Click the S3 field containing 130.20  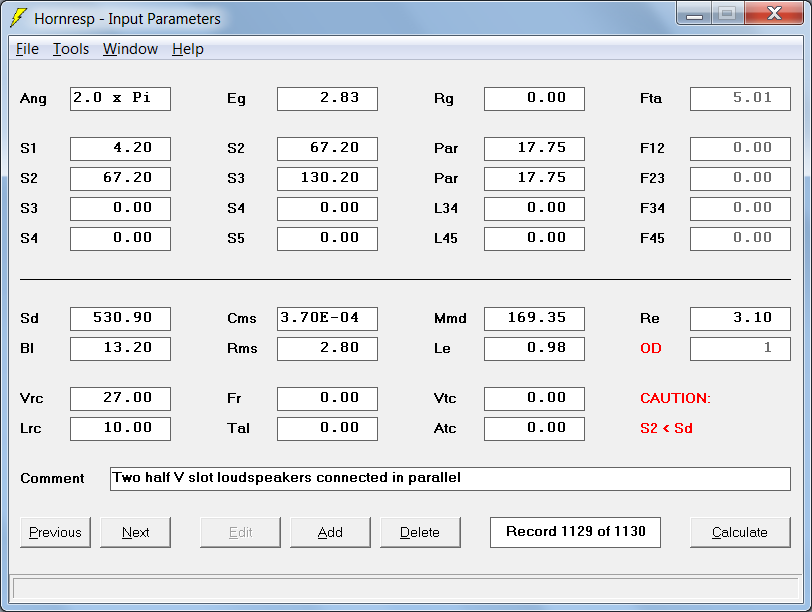pyautogui.click(x=327, y=179)
